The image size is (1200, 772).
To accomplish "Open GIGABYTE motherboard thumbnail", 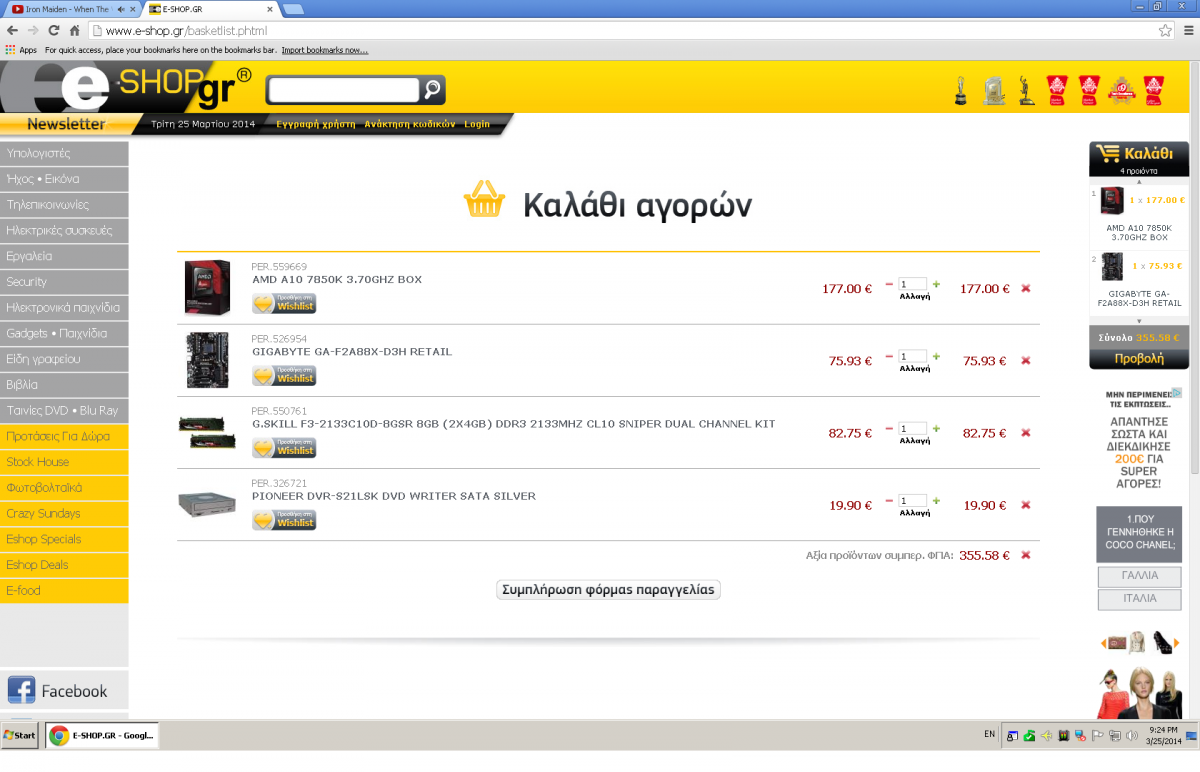I will point(207,360).
